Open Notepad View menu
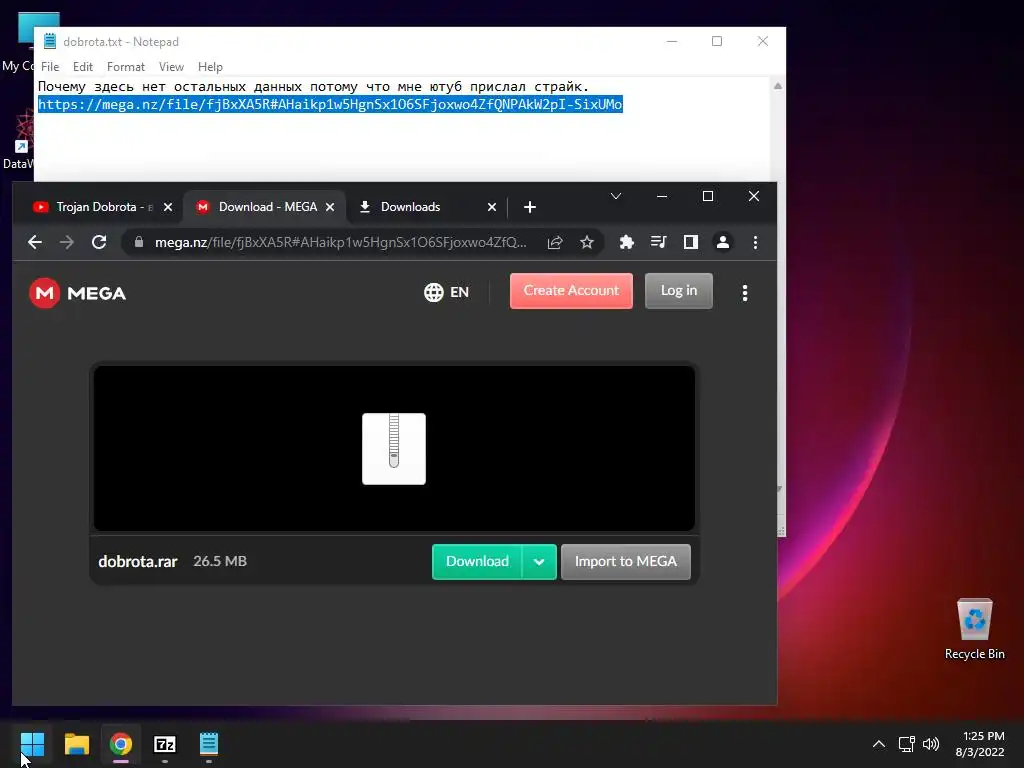 [171, 67]
